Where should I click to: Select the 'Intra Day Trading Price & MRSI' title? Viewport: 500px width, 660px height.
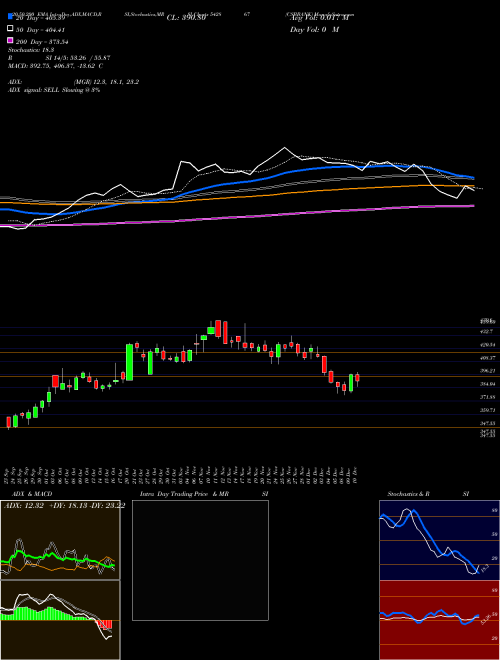(204, 494)
